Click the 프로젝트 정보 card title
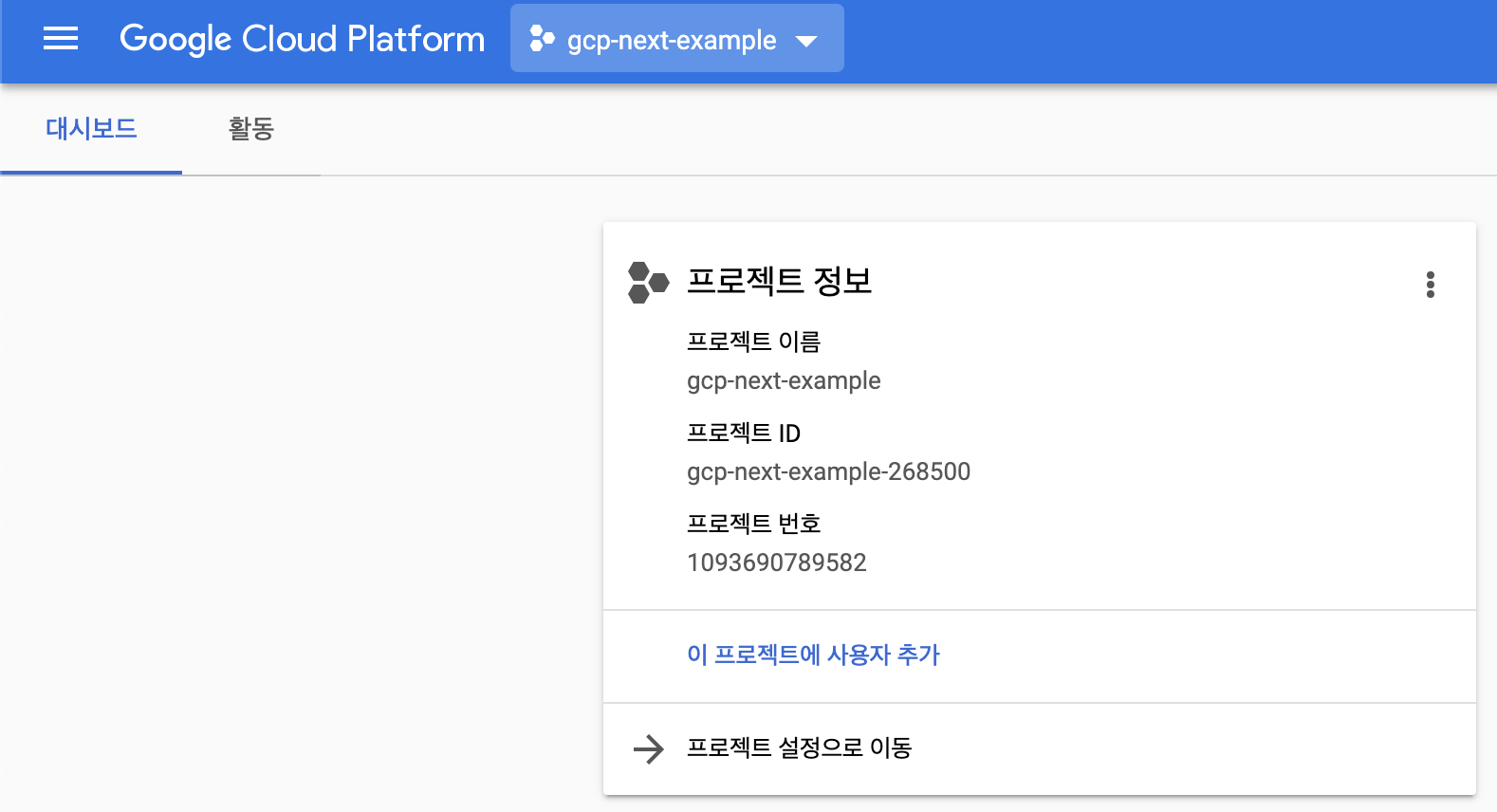 click(779, 282)
